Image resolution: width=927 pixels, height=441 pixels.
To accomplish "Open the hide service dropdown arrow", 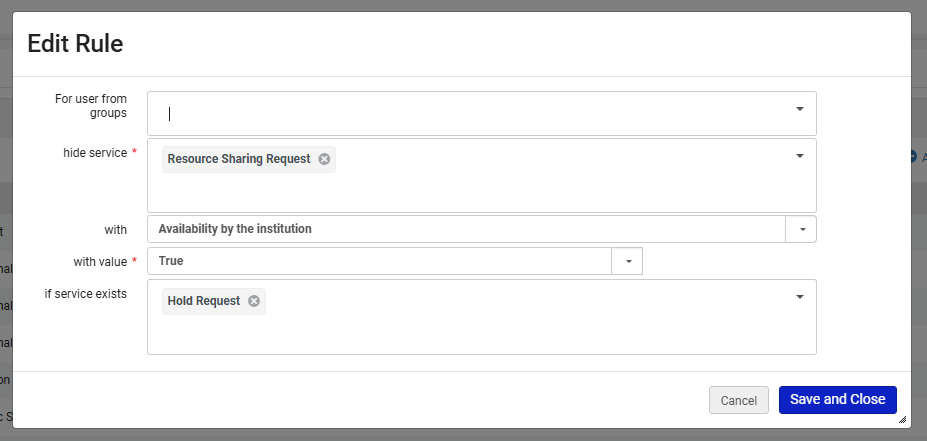I will [x=800, y=156].
